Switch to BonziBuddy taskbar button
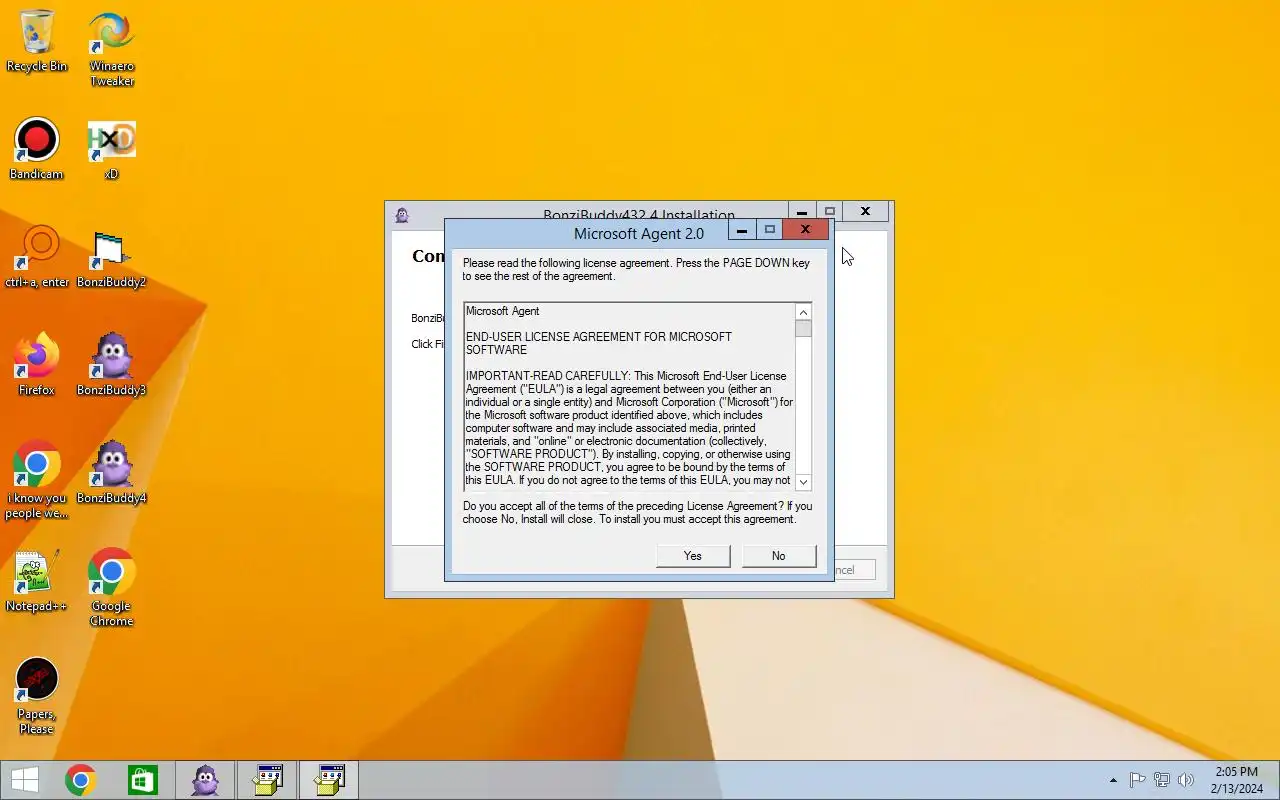Screen dimensions: 1280x800 pos(205,780)
